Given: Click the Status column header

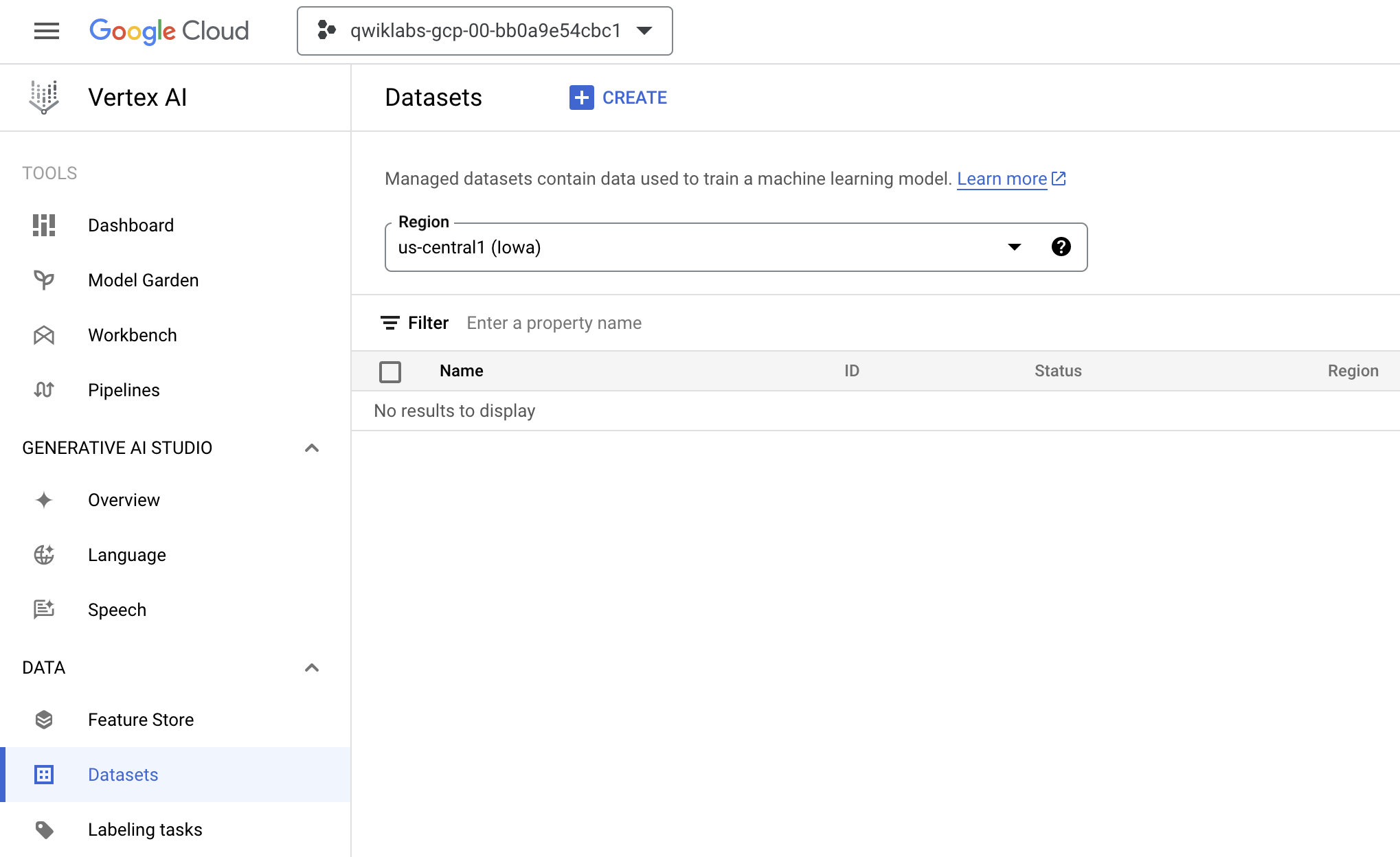Looking at the screenshot, I should (1058, 371).
